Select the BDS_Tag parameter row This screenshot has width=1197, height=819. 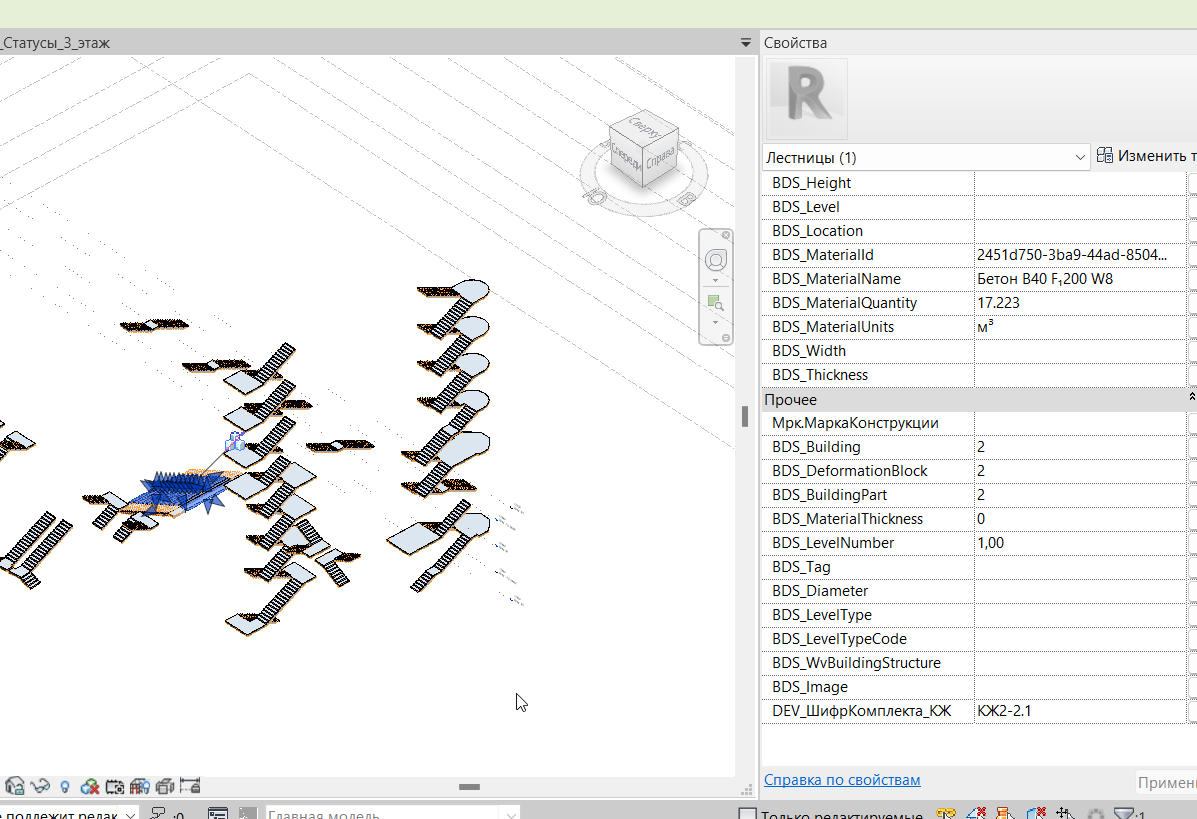[x=973, y=566]
